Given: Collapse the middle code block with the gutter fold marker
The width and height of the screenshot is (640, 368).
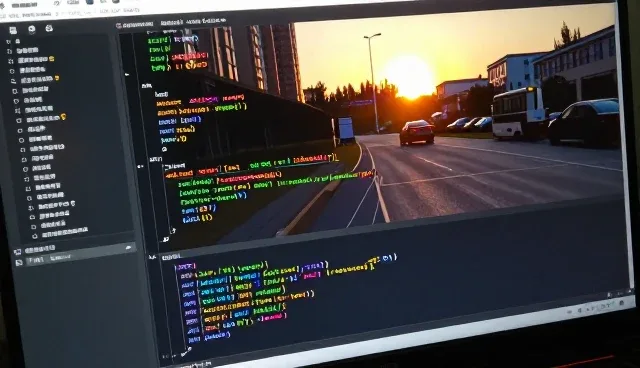Looking at the screenshot, I should 140,166.
